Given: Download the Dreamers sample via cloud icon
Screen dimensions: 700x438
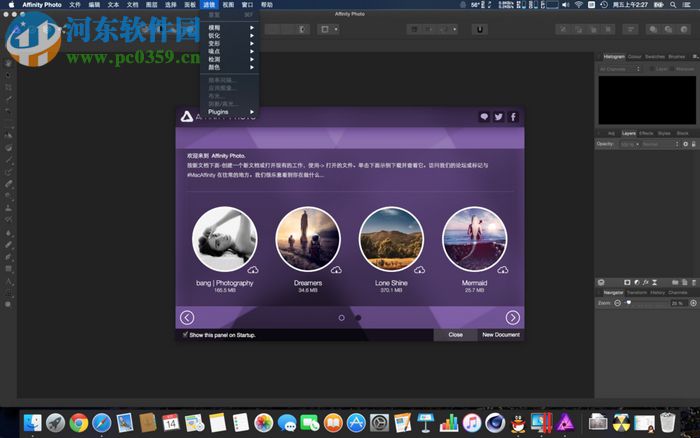Looking at the screenshot, I should click(336, 270).
